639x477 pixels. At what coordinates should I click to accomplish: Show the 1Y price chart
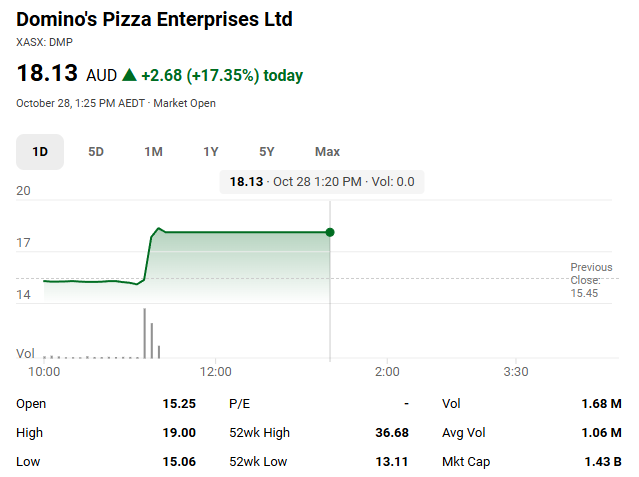[x=210, y=152]
